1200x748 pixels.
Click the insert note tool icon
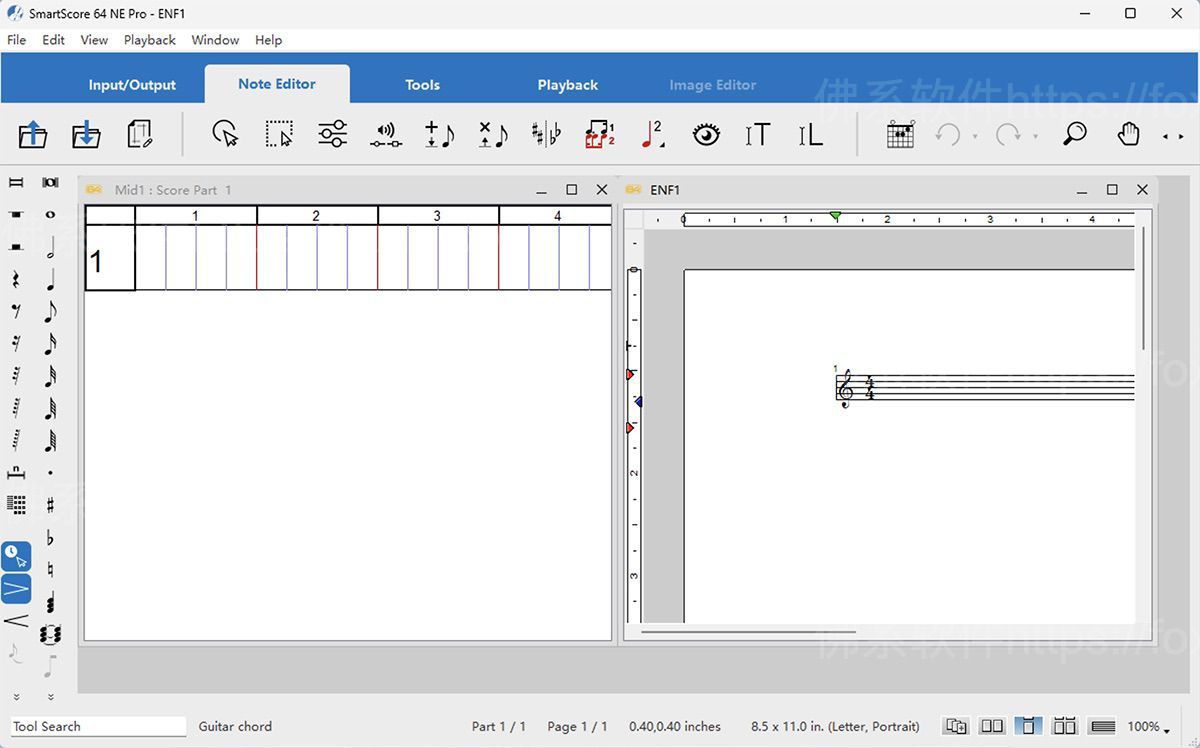tap(439, 134)
